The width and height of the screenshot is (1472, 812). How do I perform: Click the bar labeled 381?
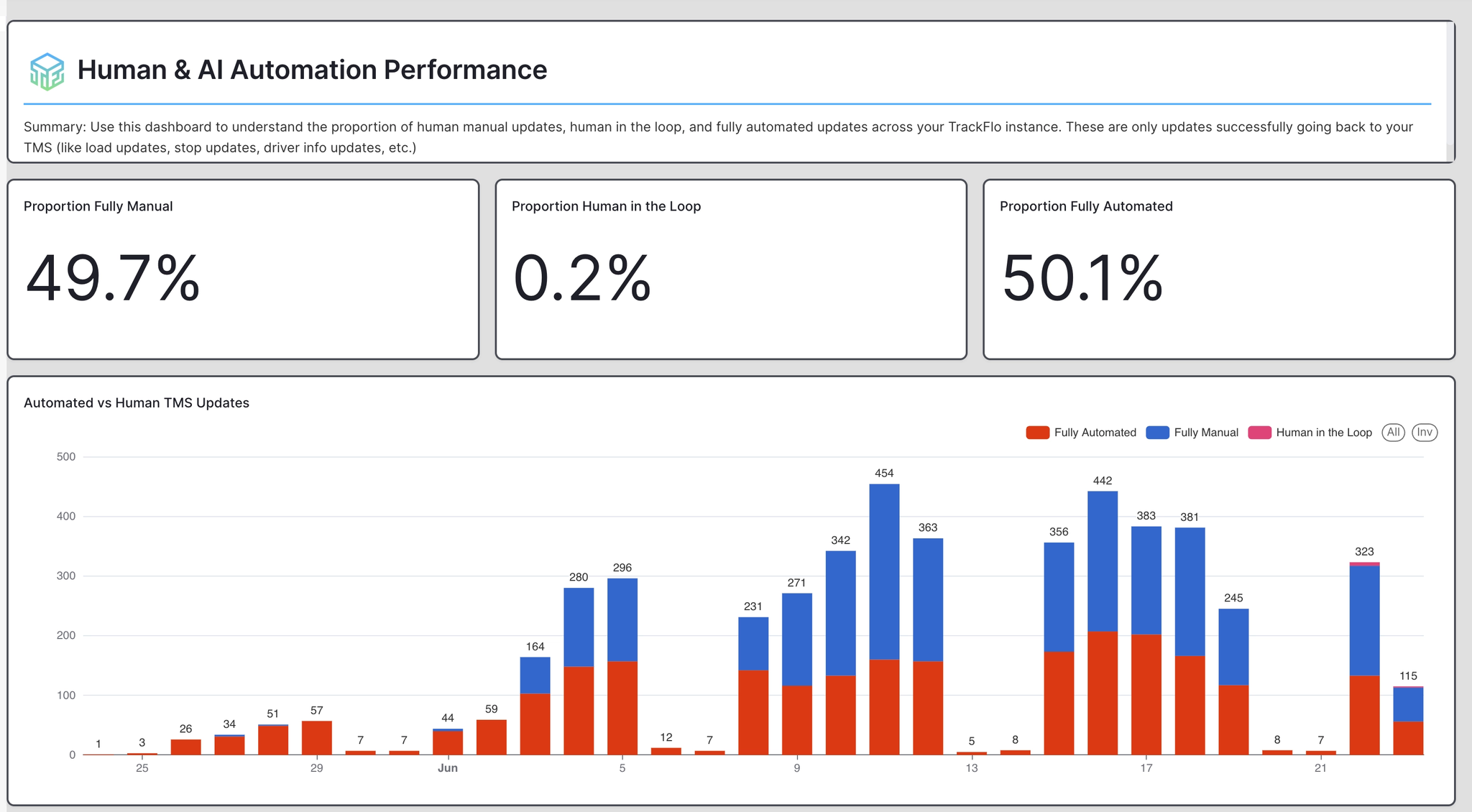pyautogui.click(x=1190, y=641)
